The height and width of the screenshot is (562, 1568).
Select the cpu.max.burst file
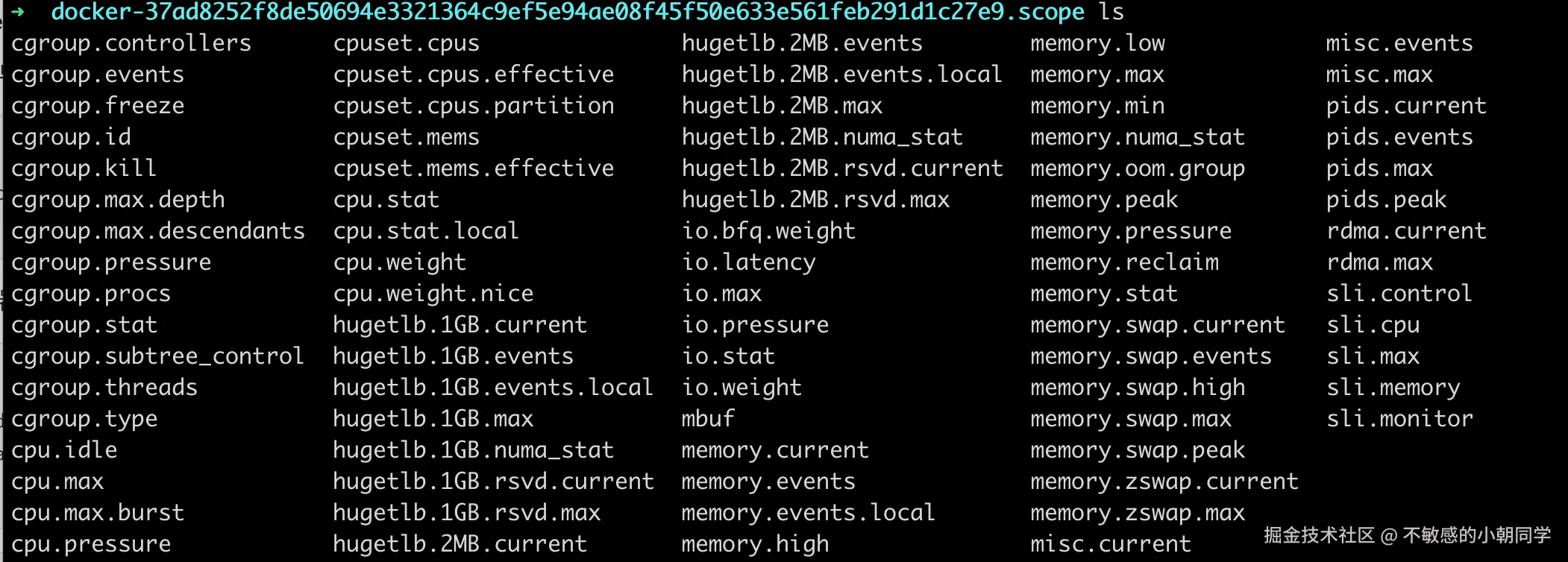click(x=98, y=513)
